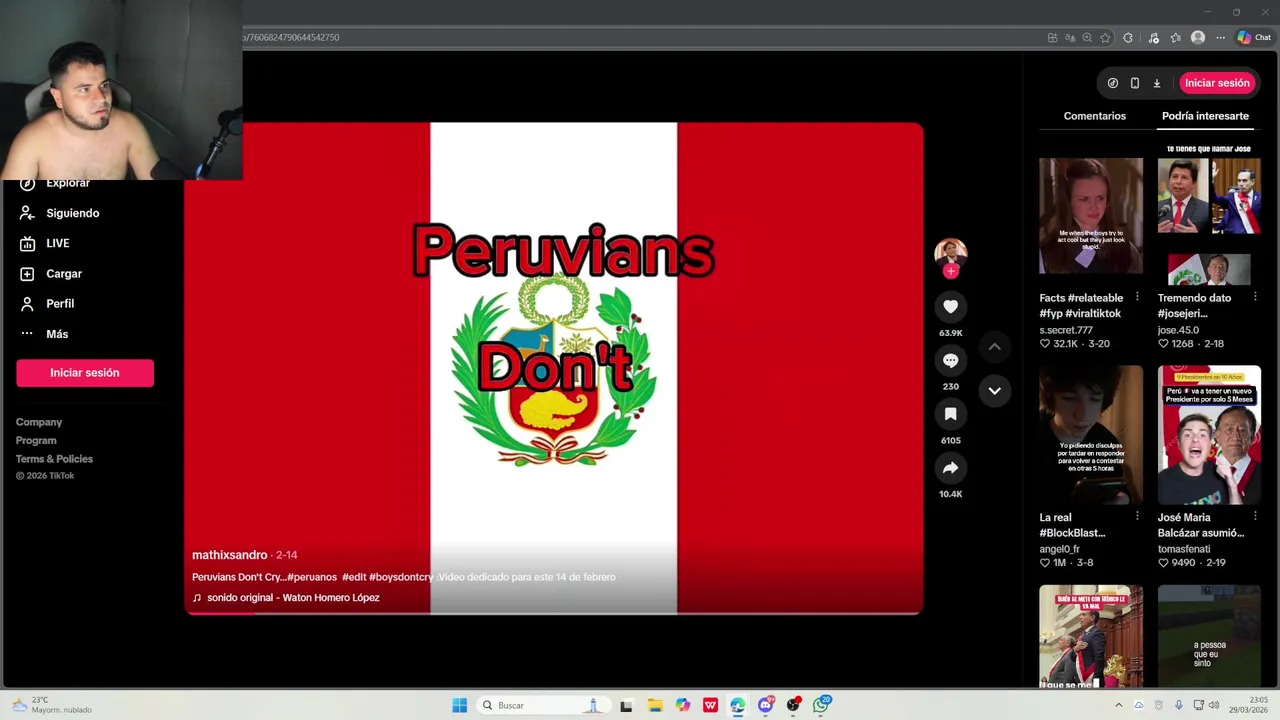Expand Program footer section
The width and height of the screenshot is (1280, 720).
36,440
